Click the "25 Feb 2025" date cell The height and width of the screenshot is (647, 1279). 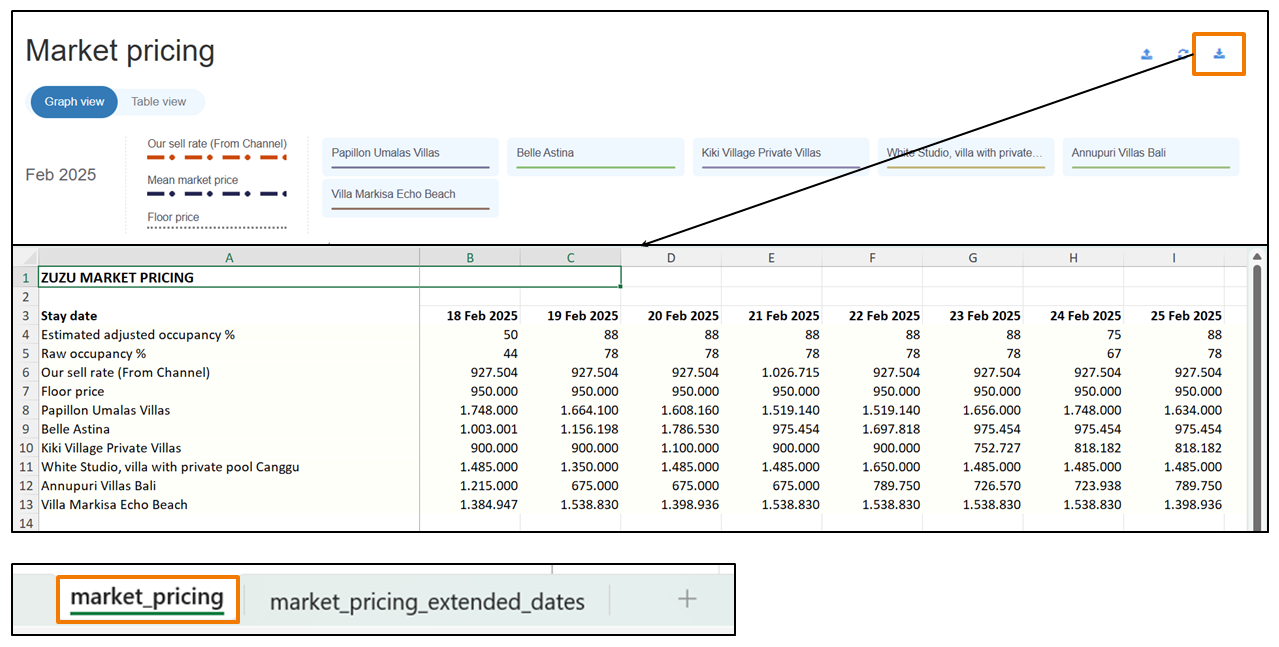tap(1174, 316)
